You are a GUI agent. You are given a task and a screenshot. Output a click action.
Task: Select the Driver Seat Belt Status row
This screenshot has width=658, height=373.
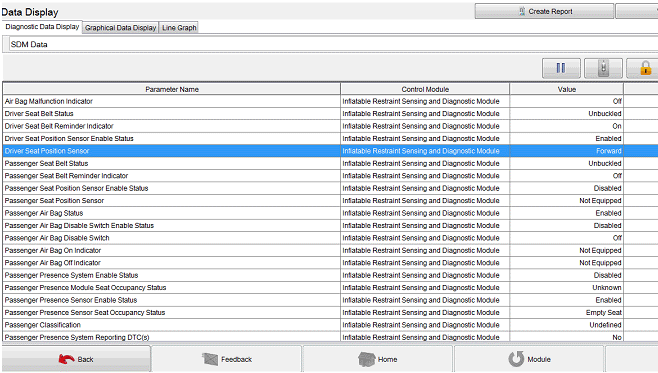[x=330, y=114]
